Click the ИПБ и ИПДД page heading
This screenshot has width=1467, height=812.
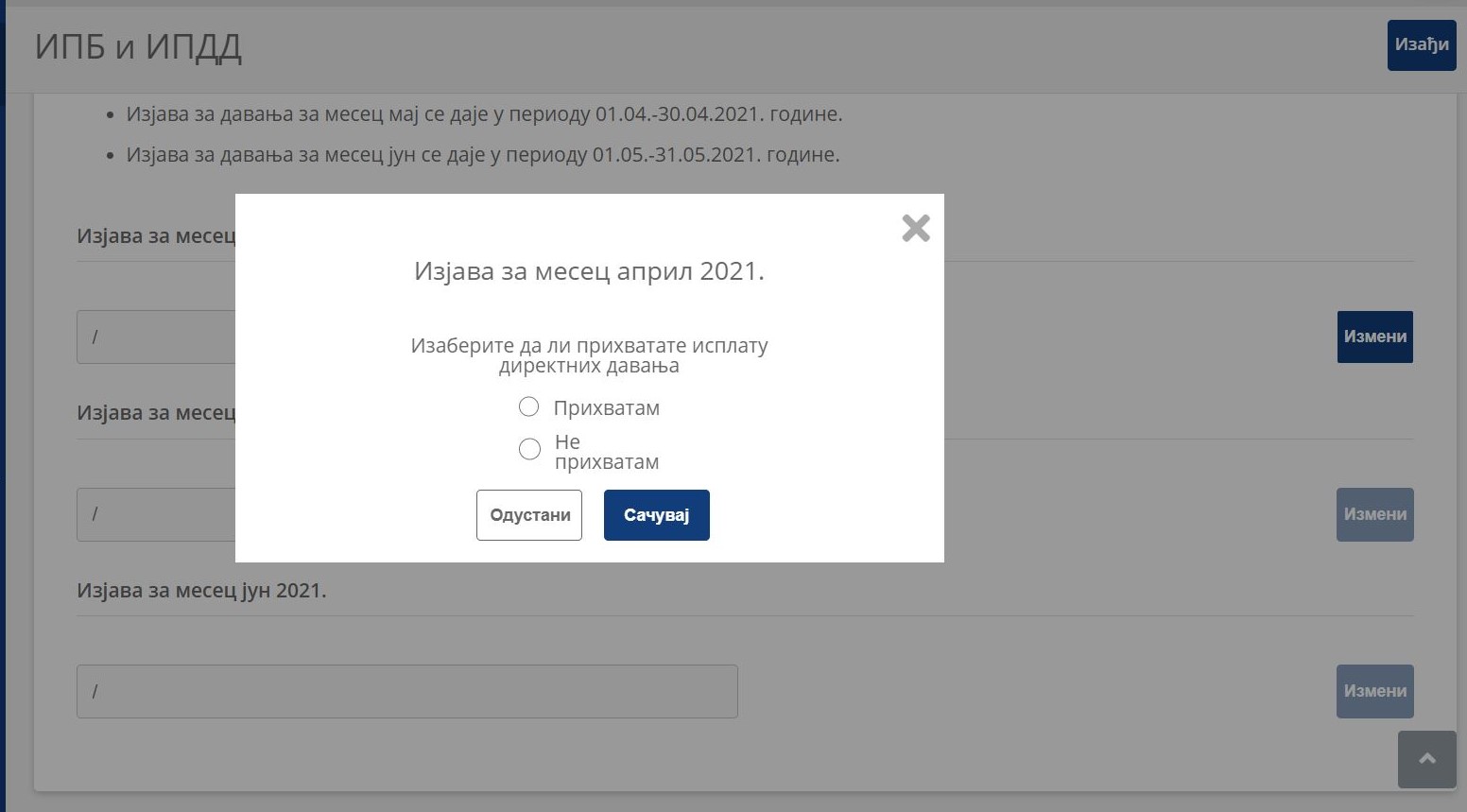pos(138,46)
